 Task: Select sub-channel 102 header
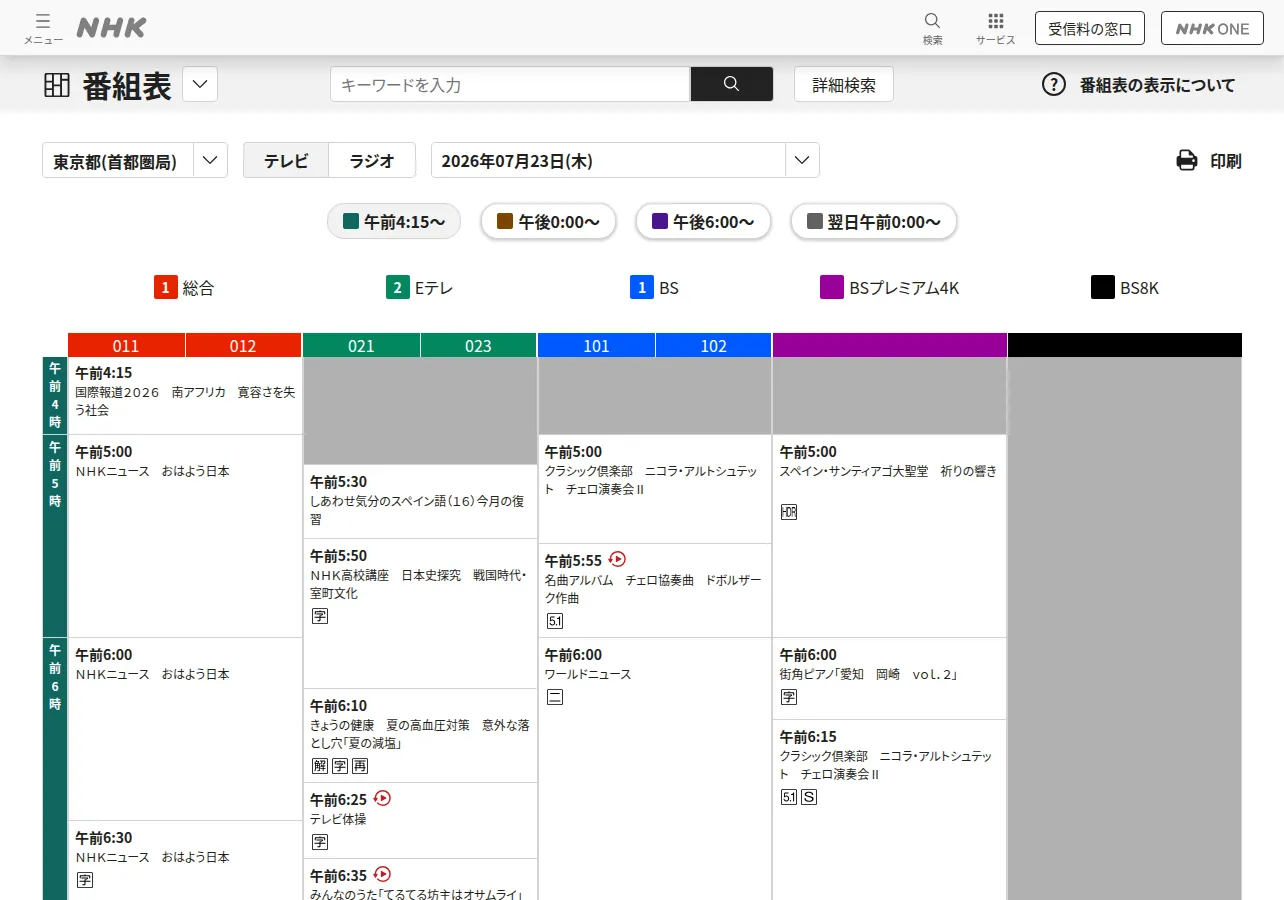[x=713, y=345]
